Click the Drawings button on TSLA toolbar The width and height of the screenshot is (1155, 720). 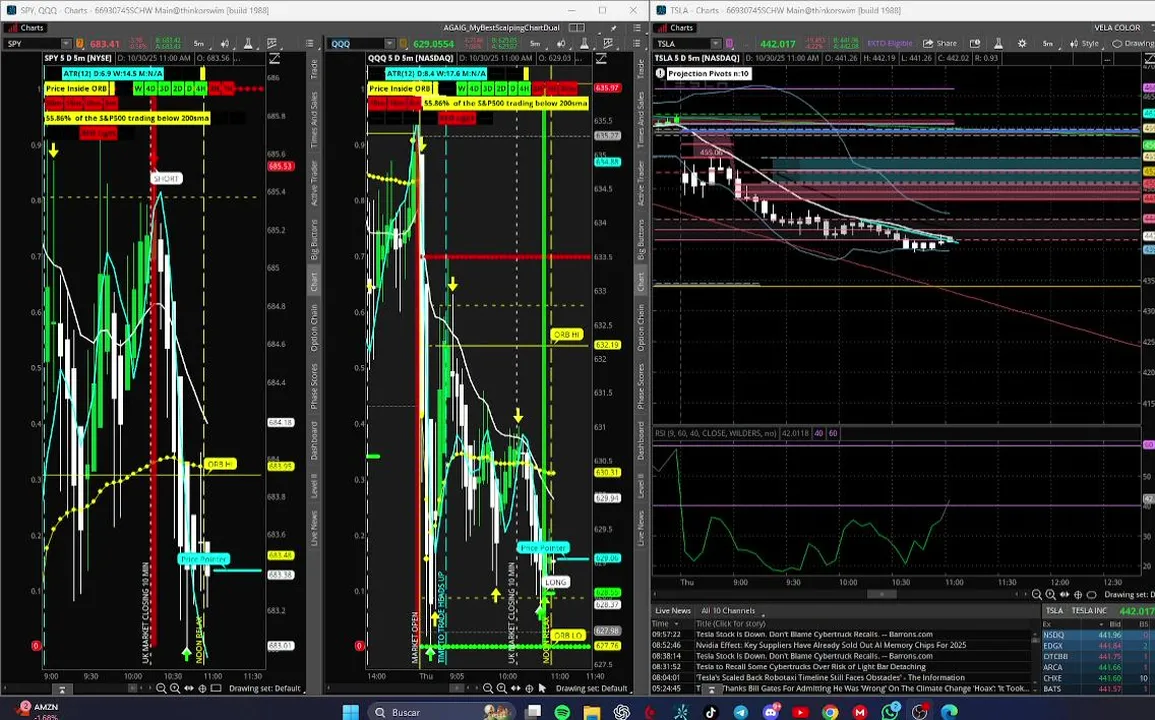click(x=1133, y=43)
